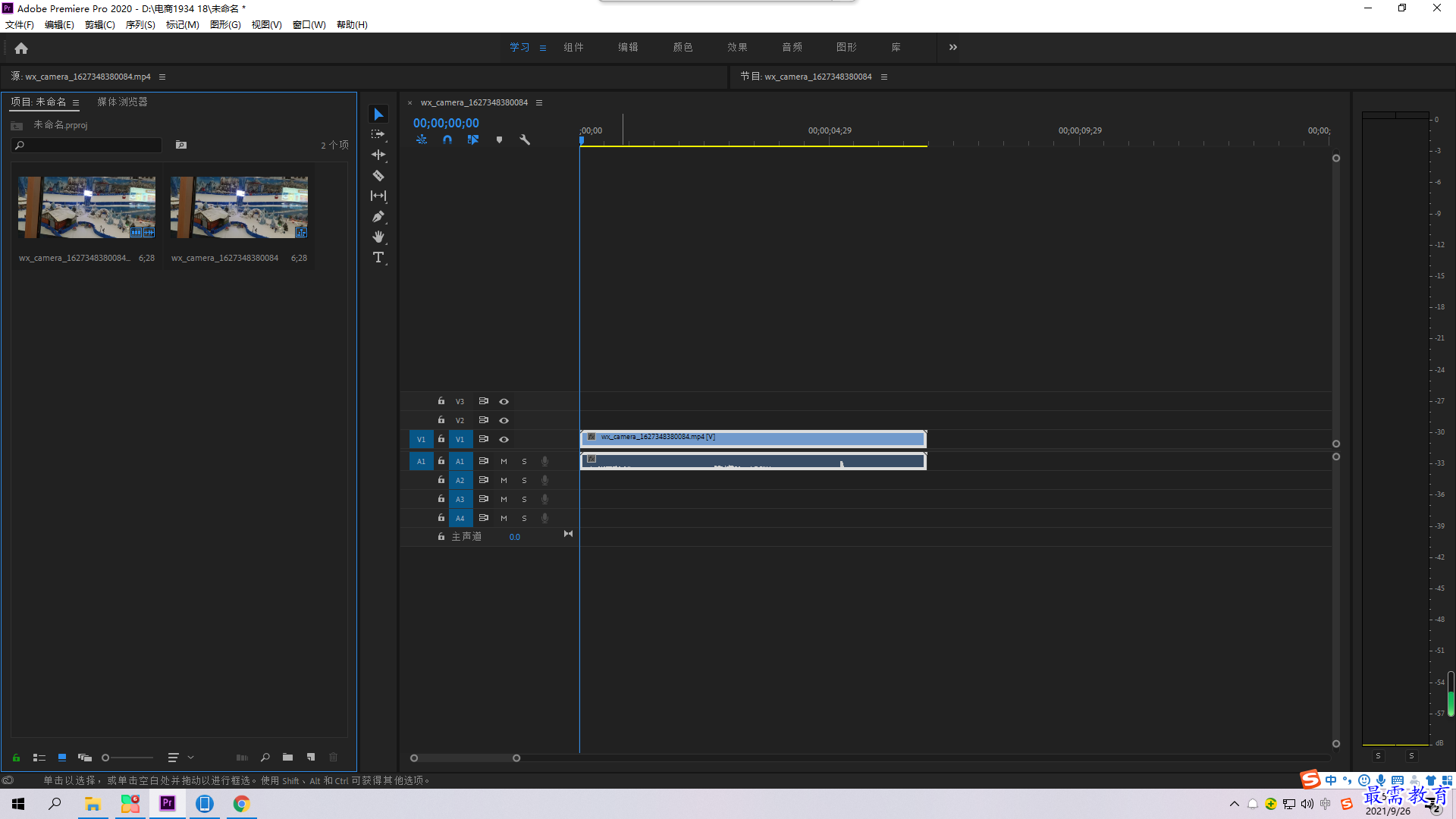Toggle Linked Selection in timeline
The image size is (1456, 819).
(x=473, y=140)
